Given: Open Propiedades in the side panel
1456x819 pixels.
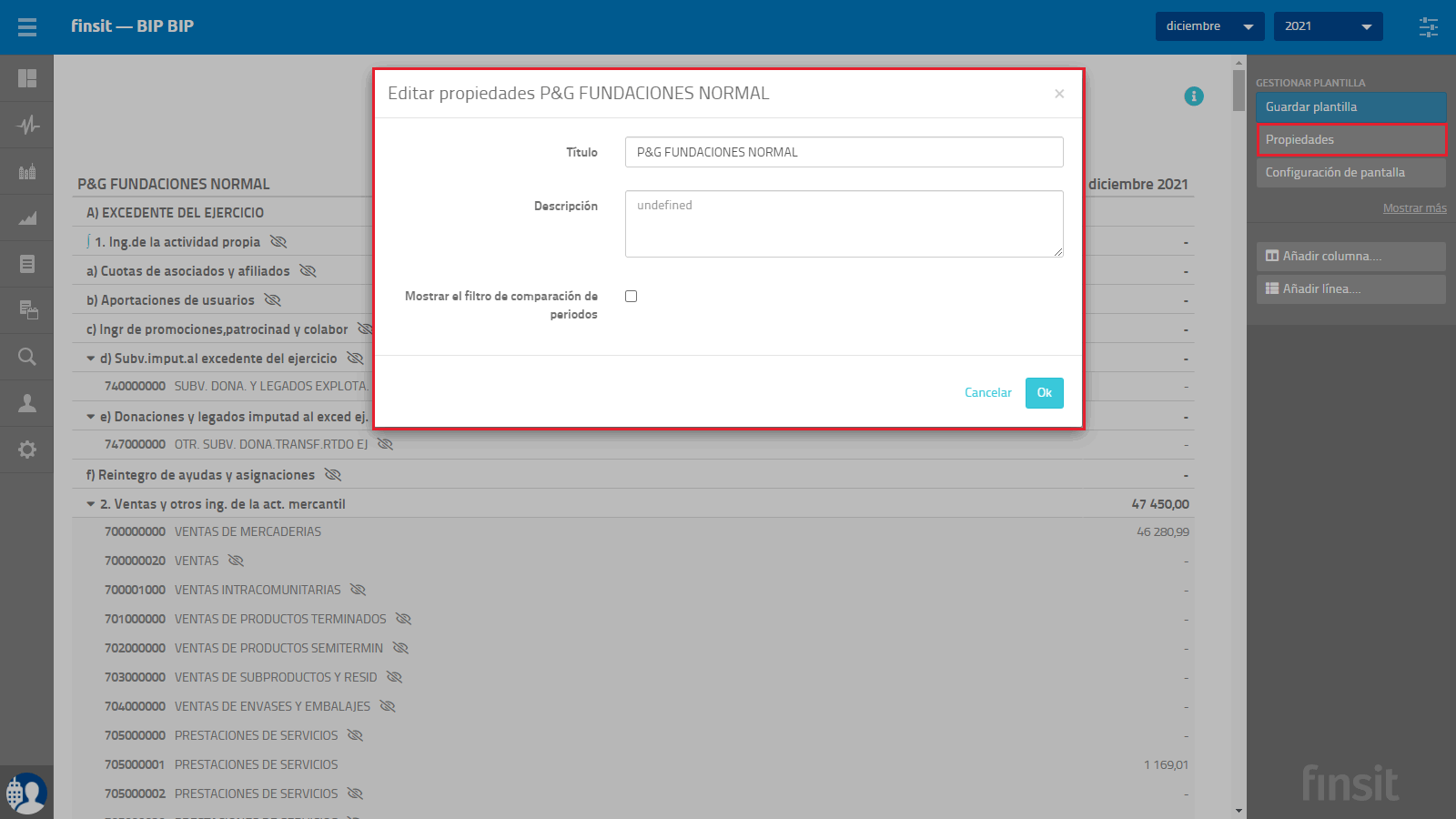Looking at the screenshot, I should pos(1351,140).
